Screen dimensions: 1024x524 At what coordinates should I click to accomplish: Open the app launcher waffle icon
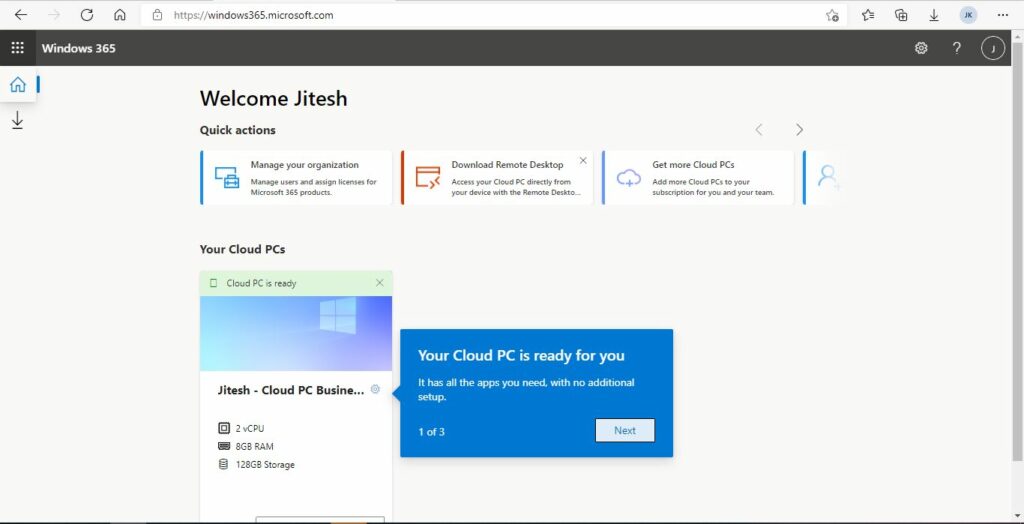[x=18, y=48]
